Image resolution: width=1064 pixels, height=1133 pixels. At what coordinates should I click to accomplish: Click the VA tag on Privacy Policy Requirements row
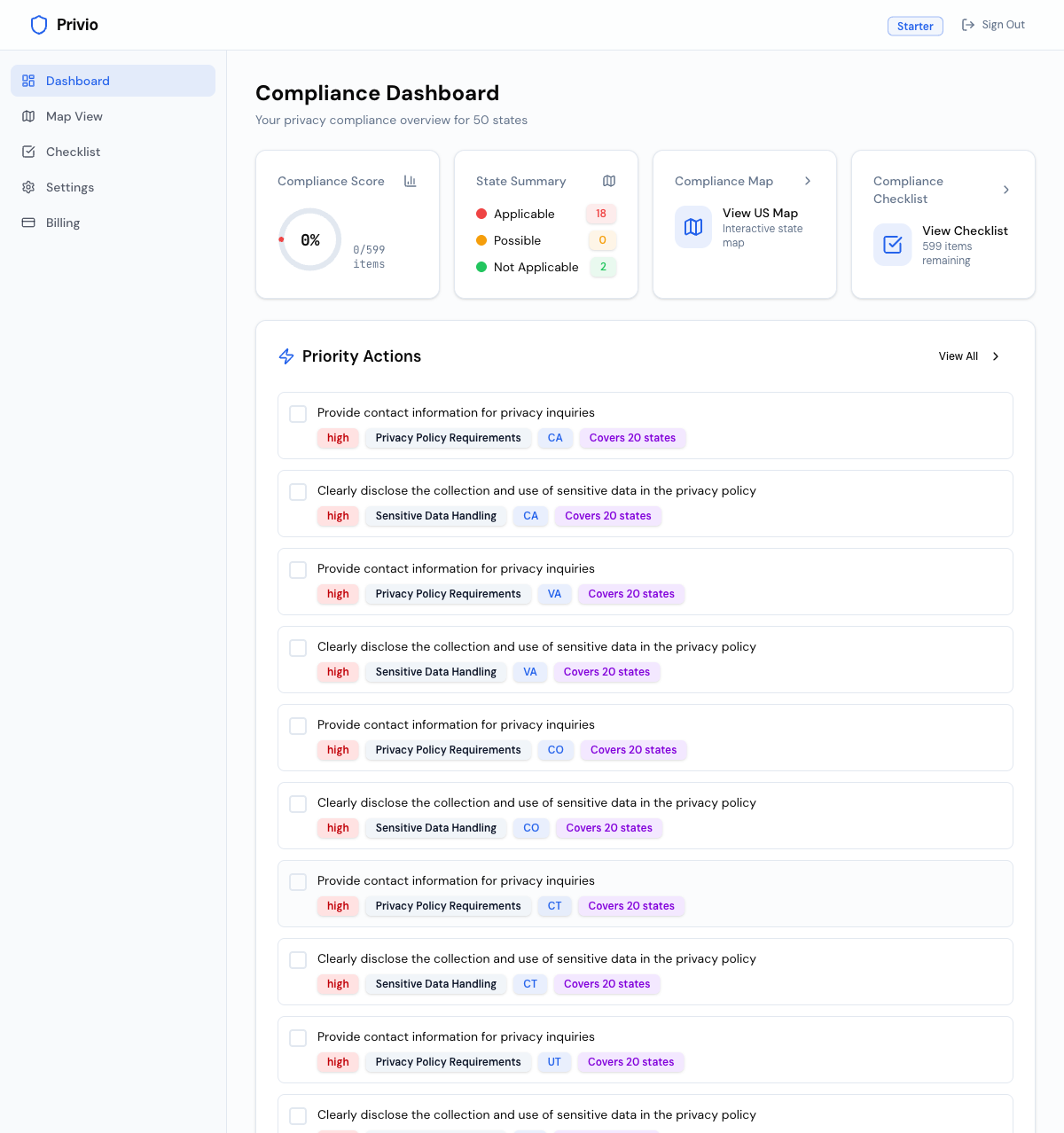(x=554, y=594)
